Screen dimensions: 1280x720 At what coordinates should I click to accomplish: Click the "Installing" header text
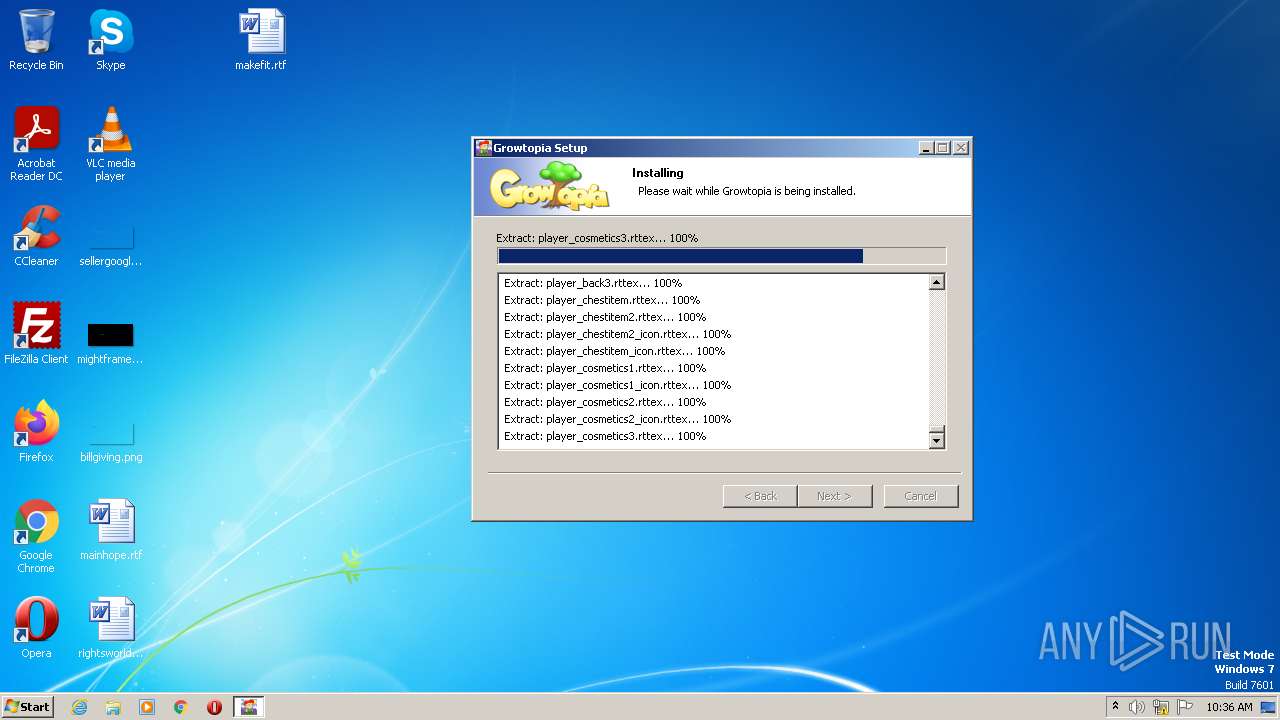[x=658, y=173]
